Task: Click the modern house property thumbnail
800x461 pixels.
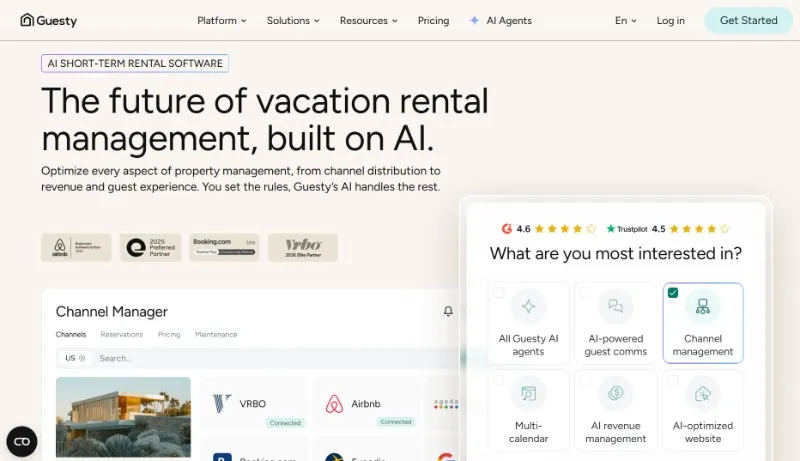Action: [x=123, y=417]
